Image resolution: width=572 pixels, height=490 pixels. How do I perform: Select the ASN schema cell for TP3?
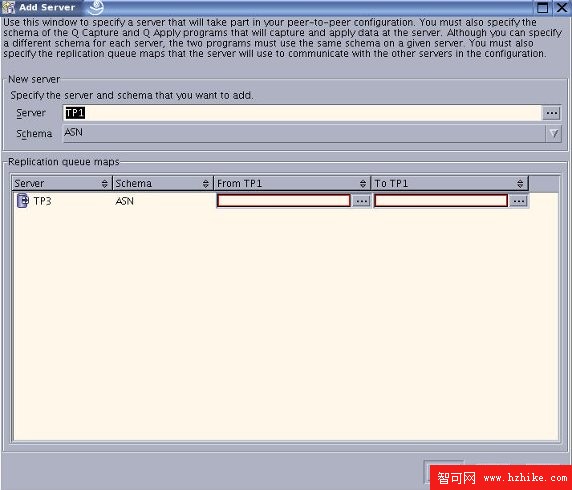tap(124, 201)
